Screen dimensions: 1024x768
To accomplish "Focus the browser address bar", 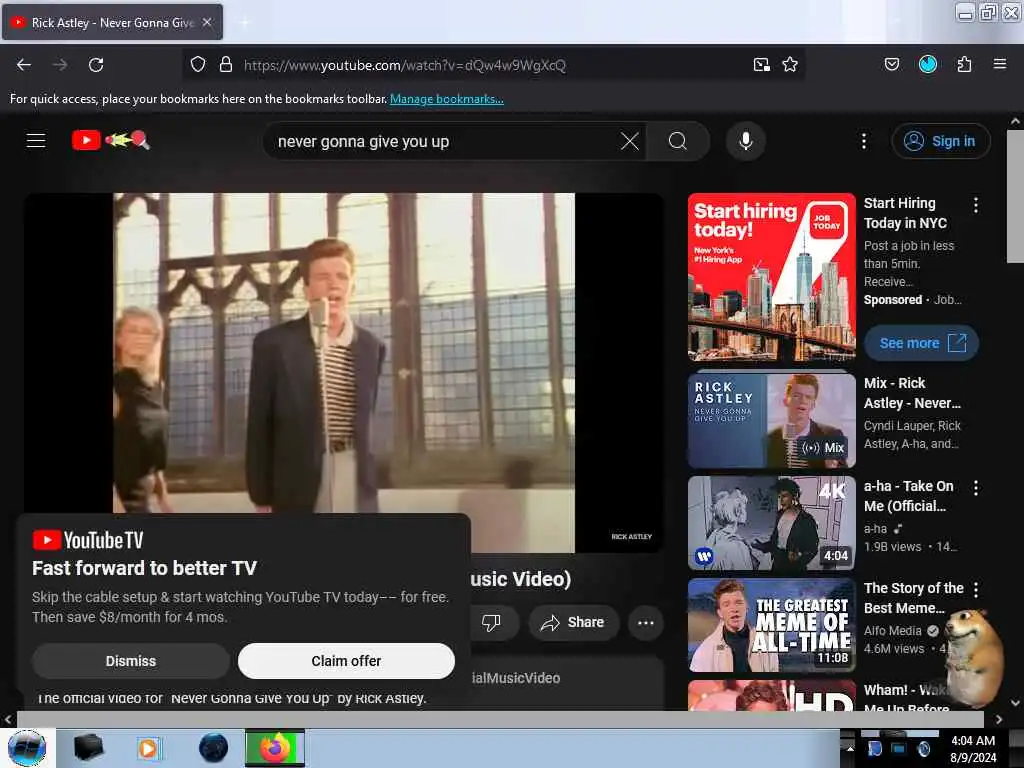I will [493, 65].
